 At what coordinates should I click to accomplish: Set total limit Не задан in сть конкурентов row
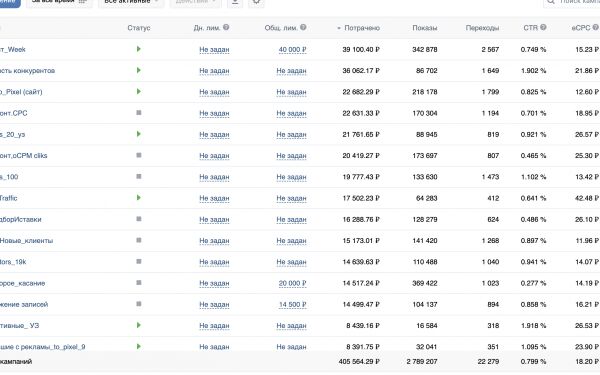click(291, 71)
